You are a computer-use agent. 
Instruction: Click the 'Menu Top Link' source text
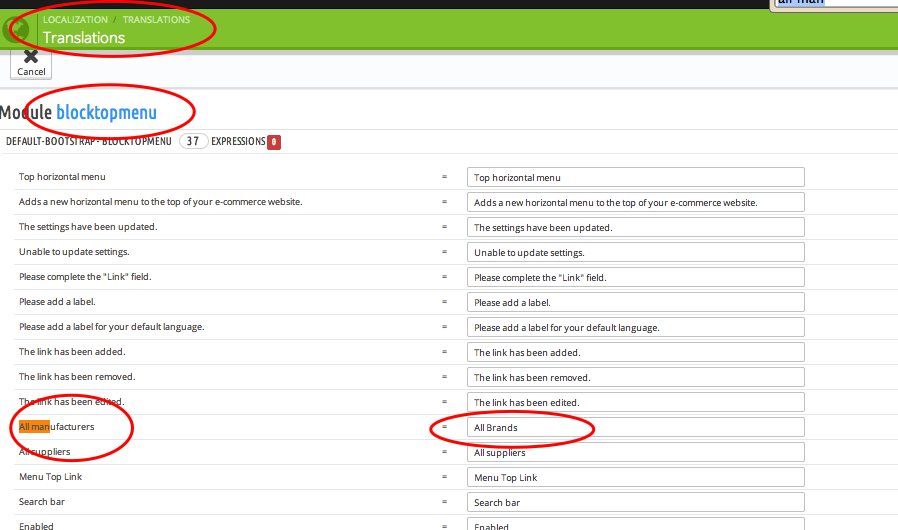pos(50,477)
